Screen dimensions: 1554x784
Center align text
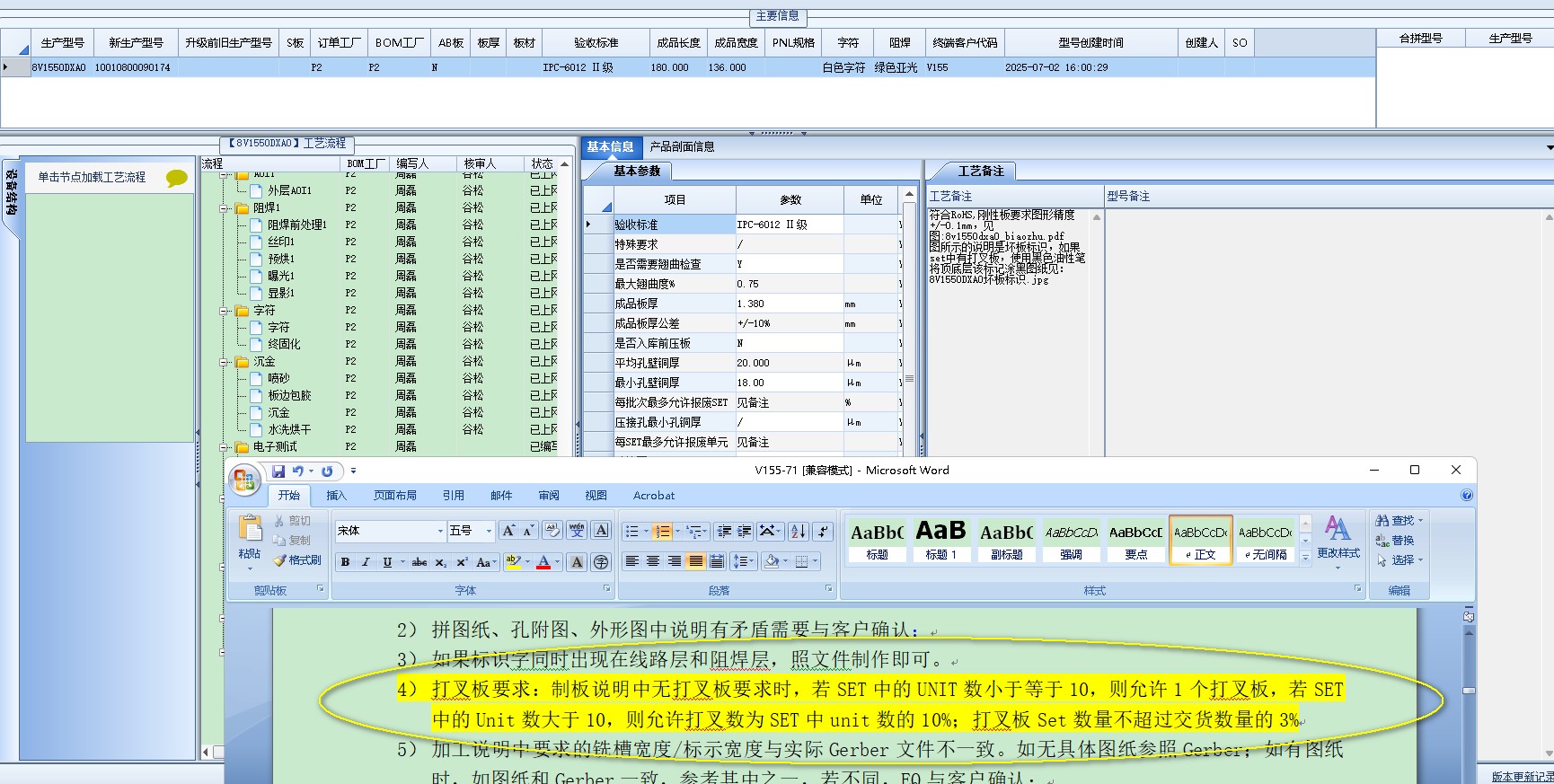653,561
